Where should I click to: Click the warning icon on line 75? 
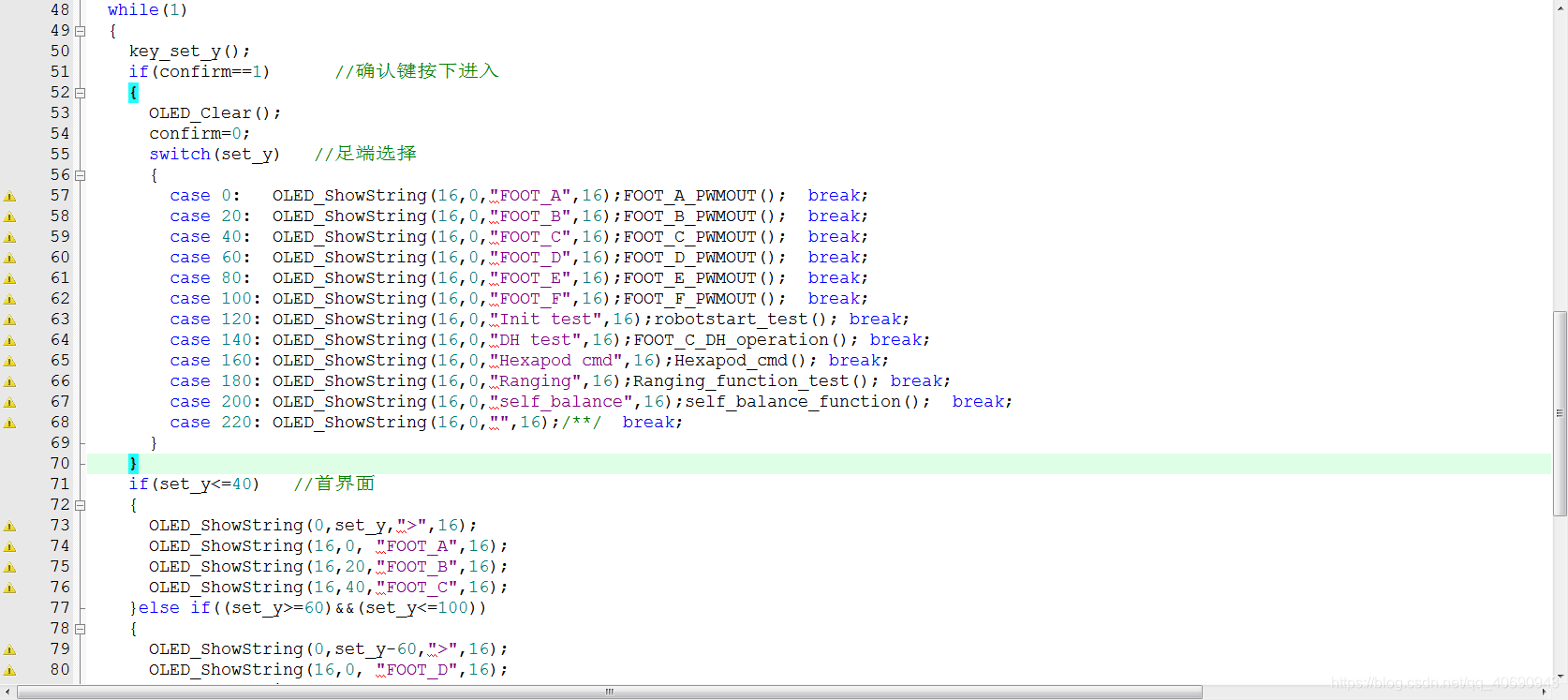(9, 567)
